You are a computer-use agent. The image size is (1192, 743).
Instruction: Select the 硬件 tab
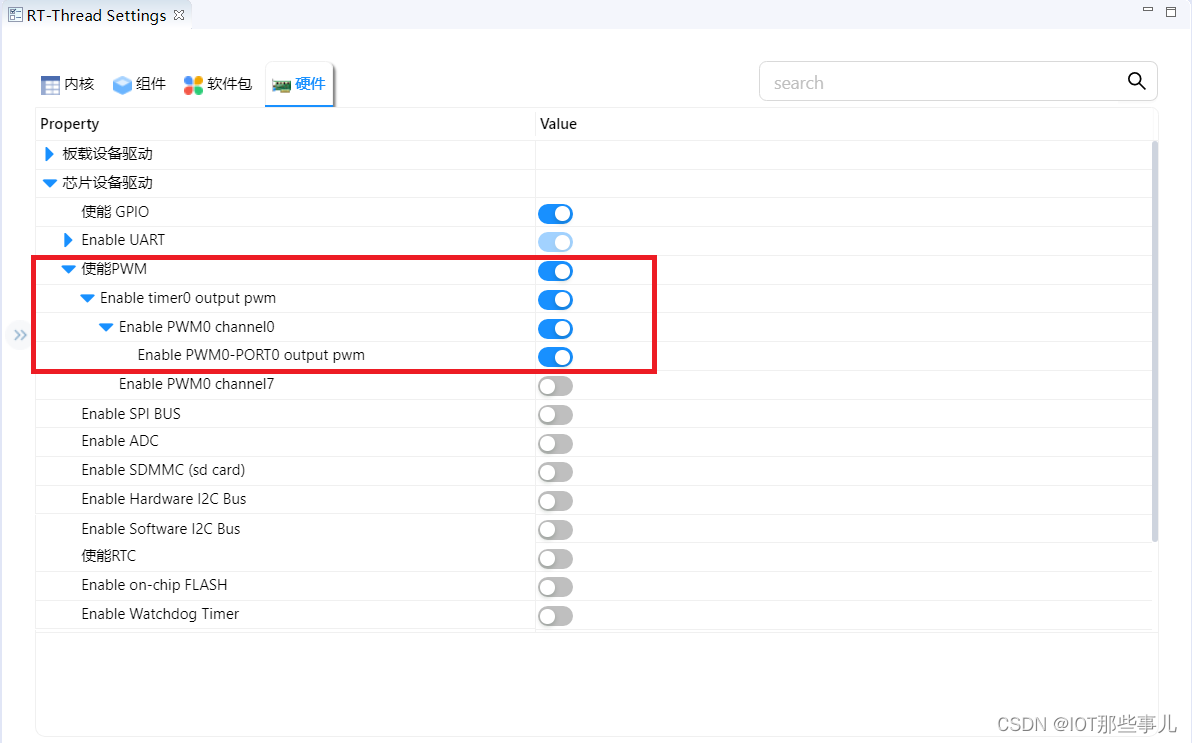299,84
